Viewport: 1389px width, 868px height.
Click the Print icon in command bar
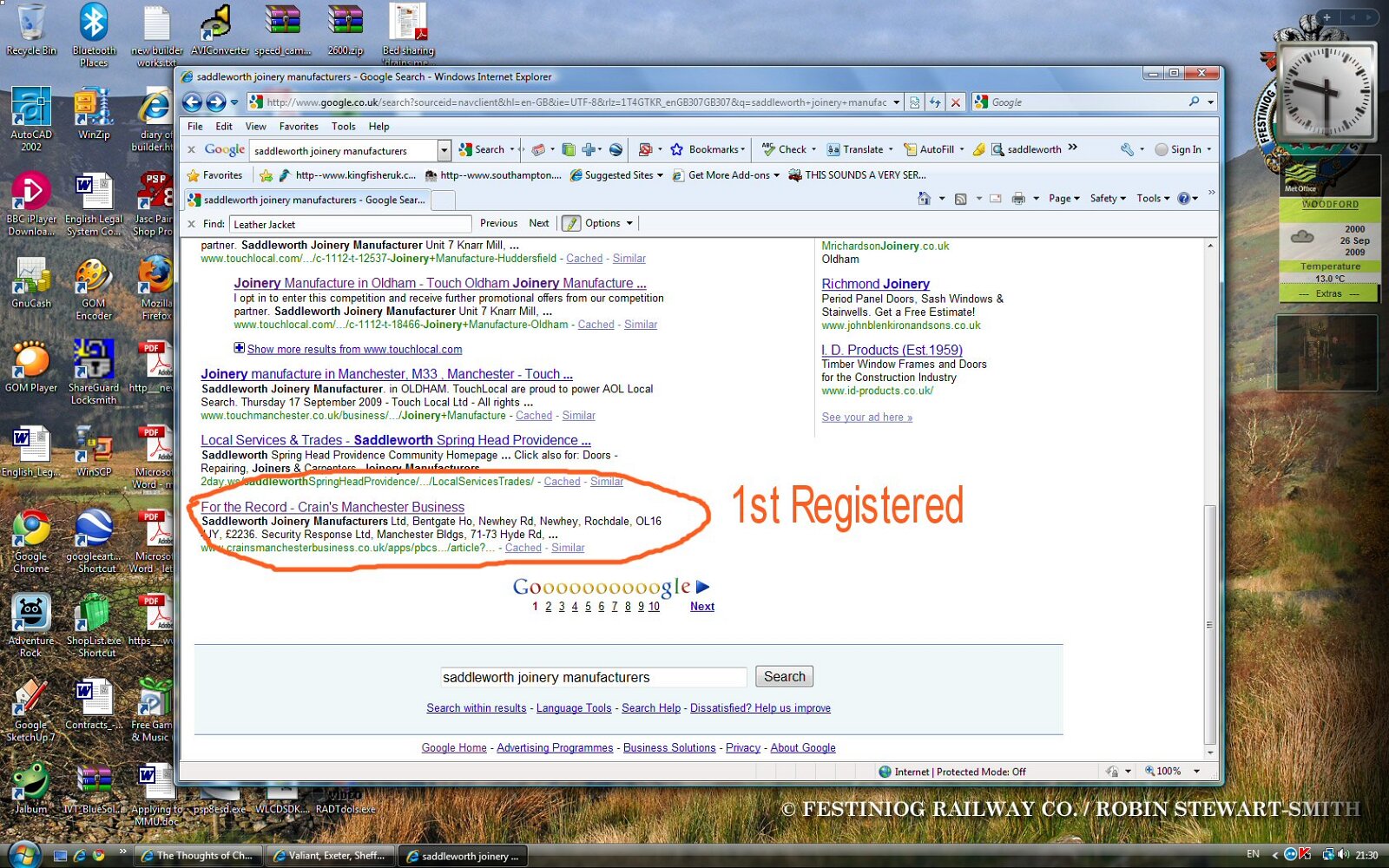coord(1018,199)
